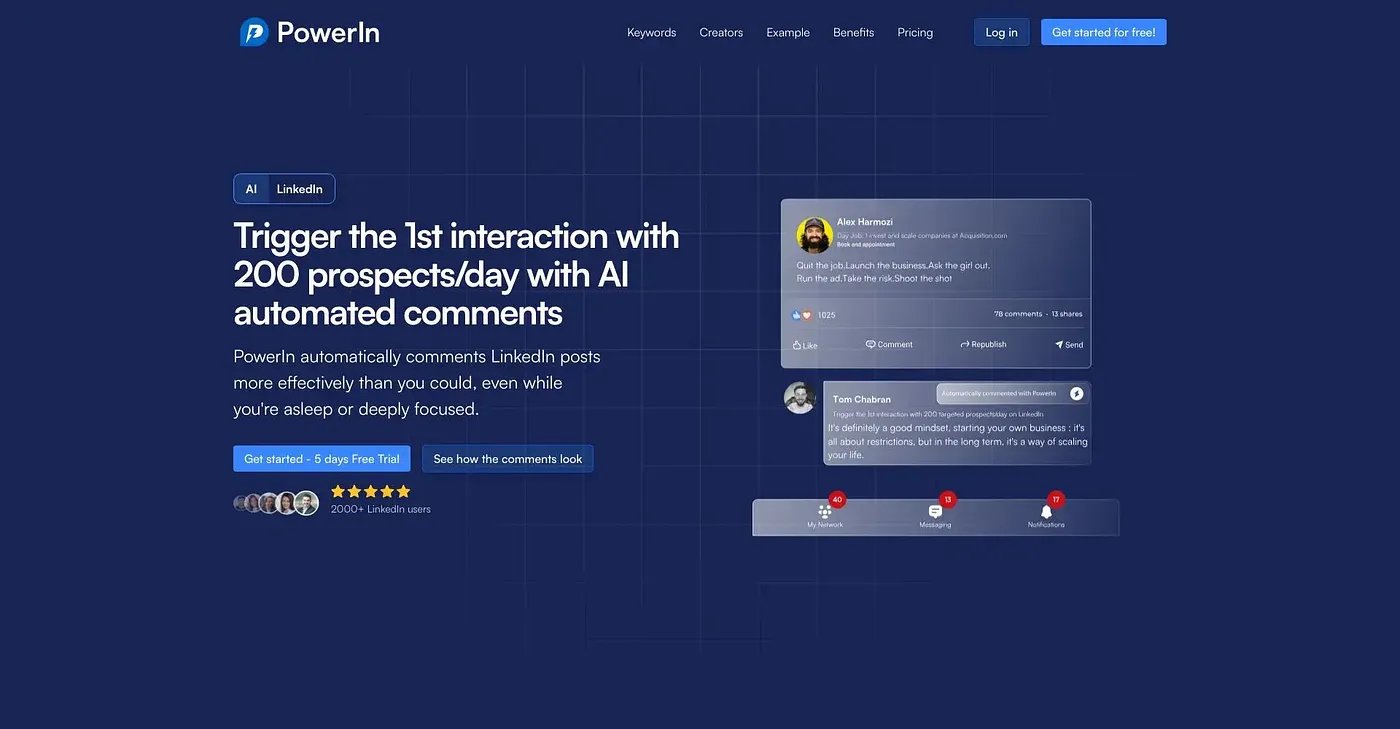Open the Notifications bell icon
The width and height of the screenshot is (1400, 729).
tap(1046, 511)
